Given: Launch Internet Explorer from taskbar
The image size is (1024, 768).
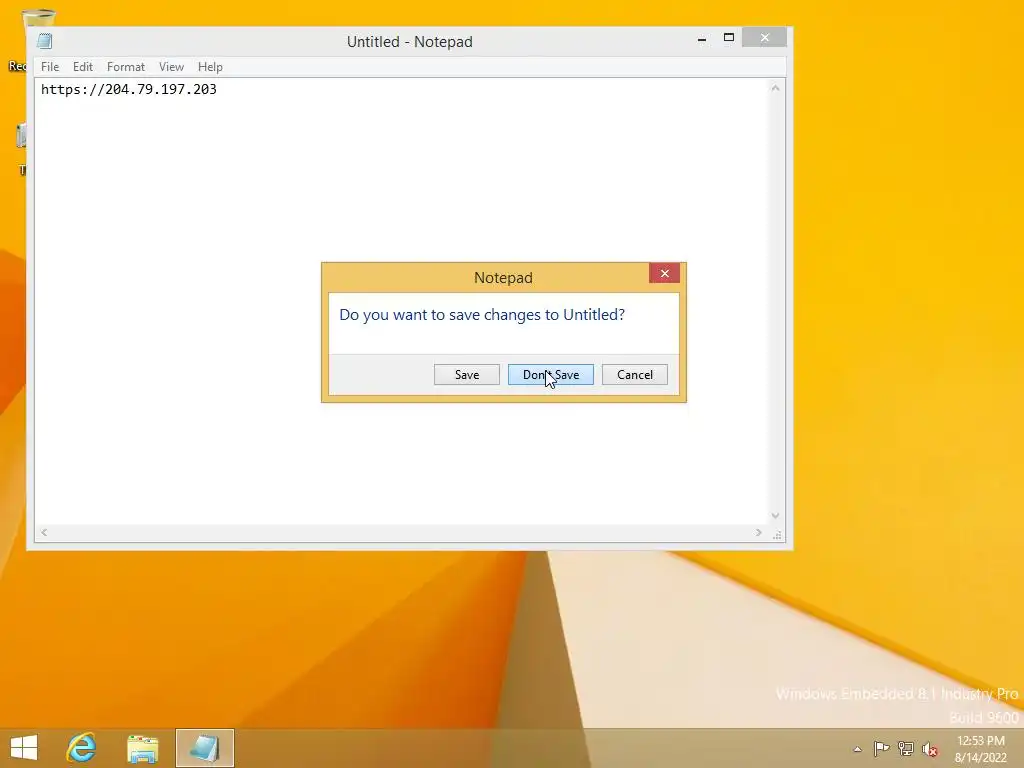Looking at the screenshot, I should tap(82, 748).
